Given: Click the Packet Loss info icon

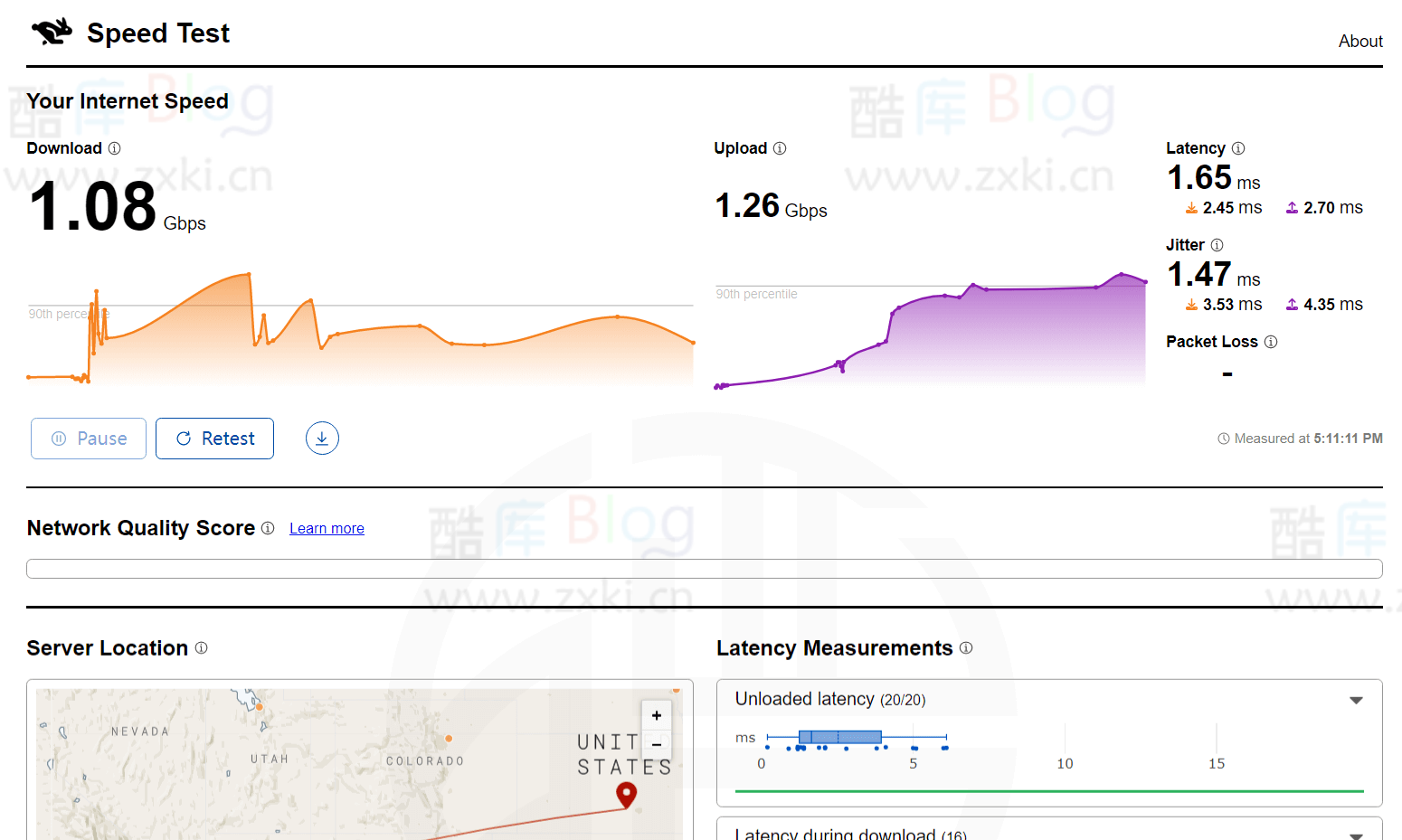Looking at the screenshot, I should (1272, 342).
